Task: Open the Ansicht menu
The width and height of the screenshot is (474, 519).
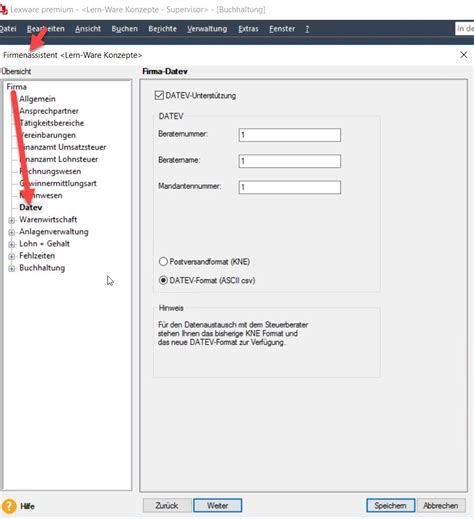Action: [88, 29]
